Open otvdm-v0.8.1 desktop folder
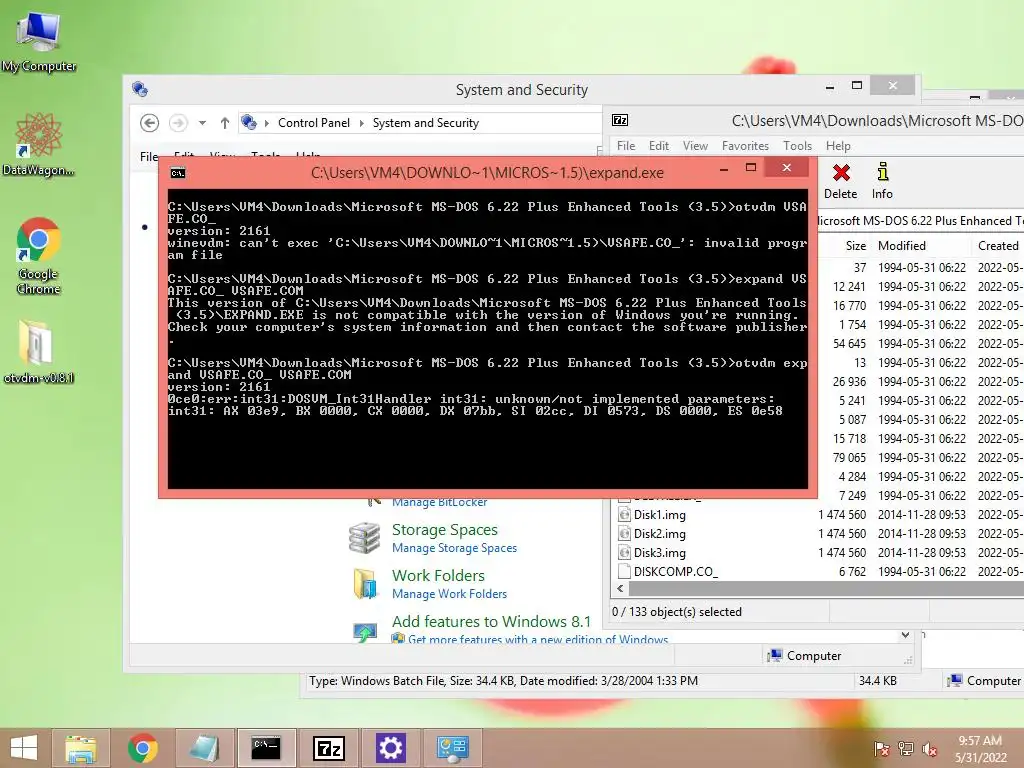The width and height of the screenshot is (1024, 768). click(39, 351)
